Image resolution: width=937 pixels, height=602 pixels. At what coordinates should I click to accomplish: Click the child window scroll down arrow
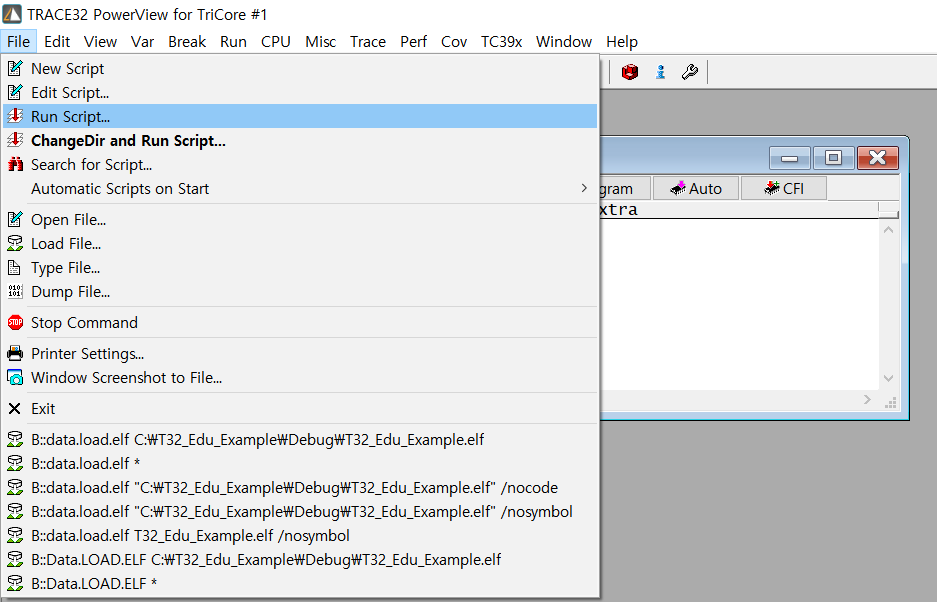click(889, 378)
